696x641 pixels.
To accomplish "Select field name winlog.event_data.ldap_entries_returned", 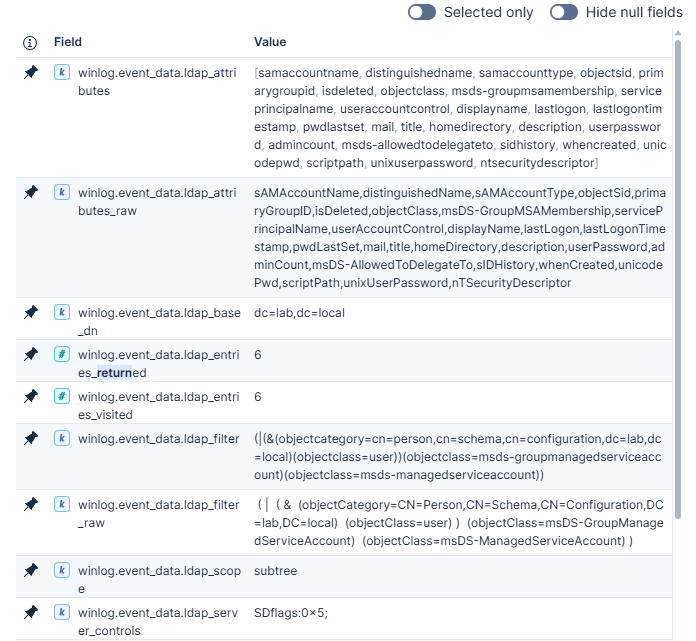I will 158,364.
